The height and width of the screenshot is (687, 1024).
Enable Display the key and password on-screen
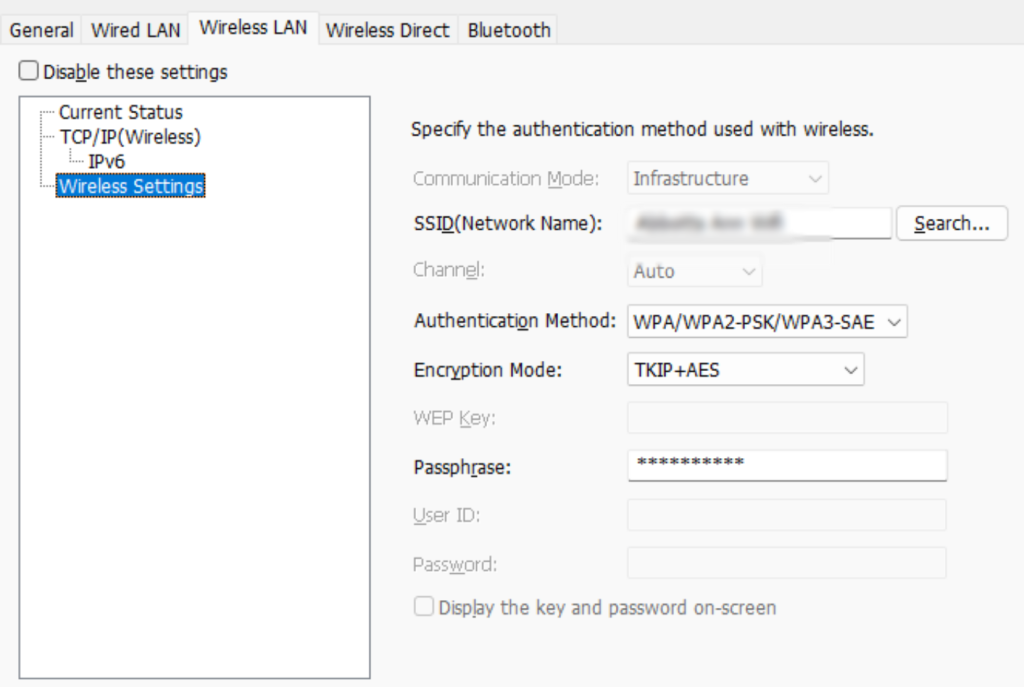click(424, 607)
